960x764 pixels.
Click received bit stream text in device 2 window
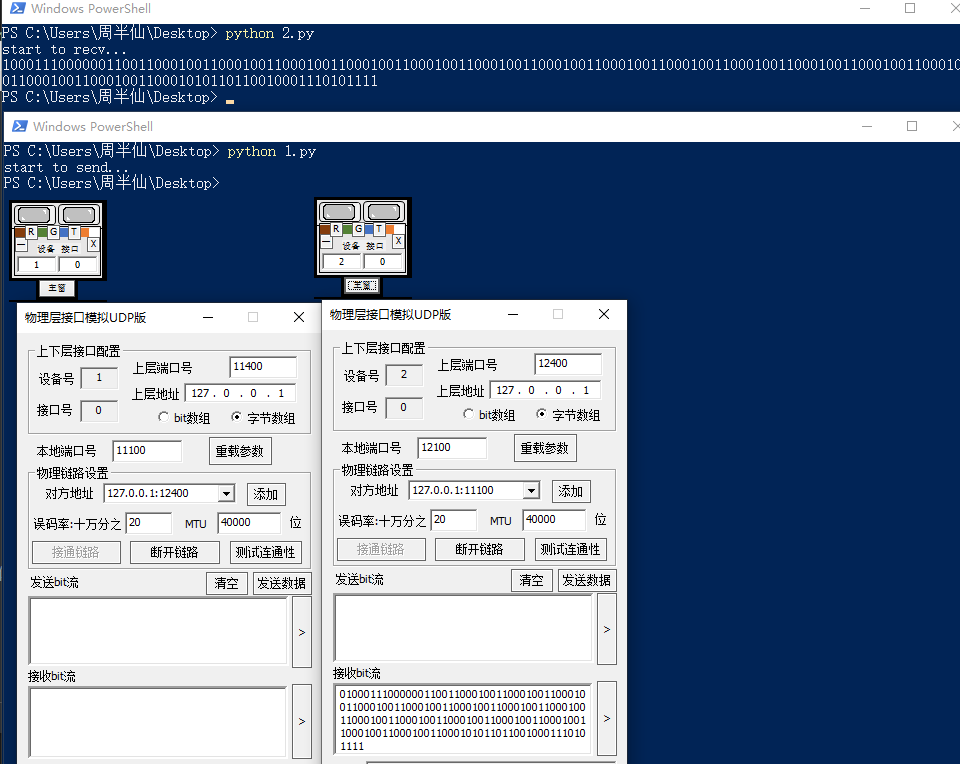(463, 720)
